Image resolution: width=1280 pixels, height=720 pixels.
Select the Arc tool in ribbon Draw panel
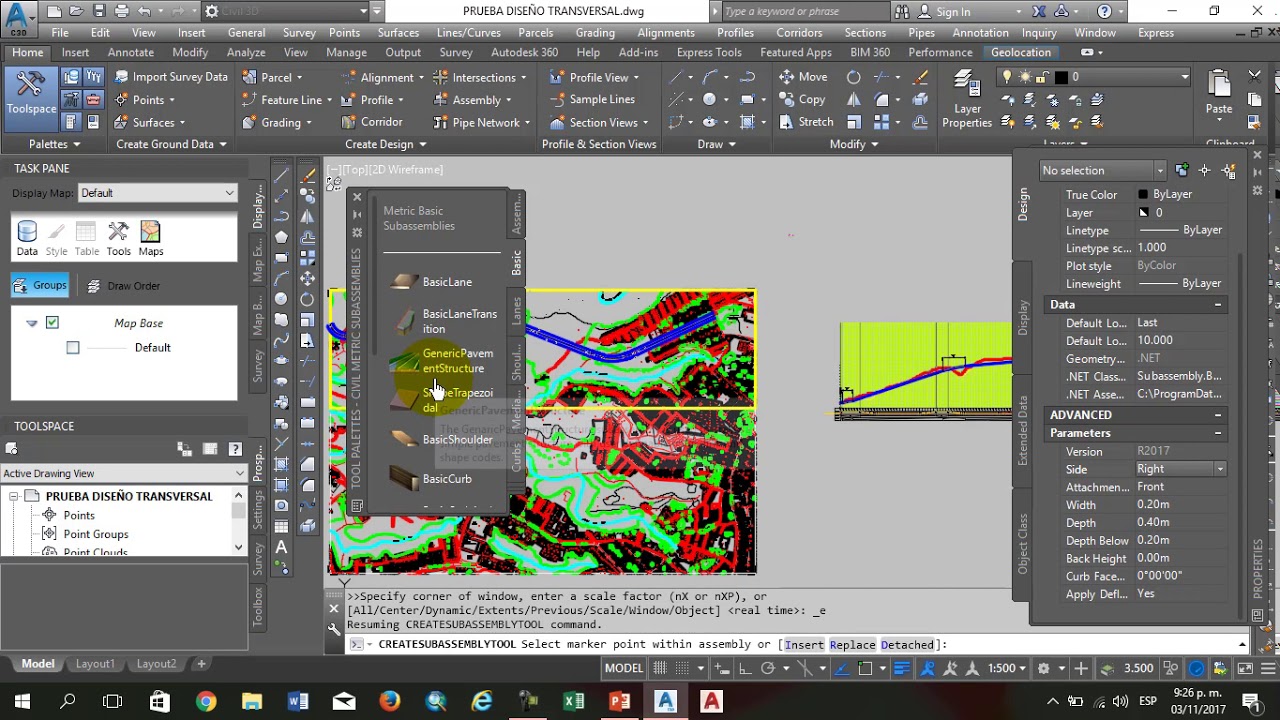pos(710,77)
